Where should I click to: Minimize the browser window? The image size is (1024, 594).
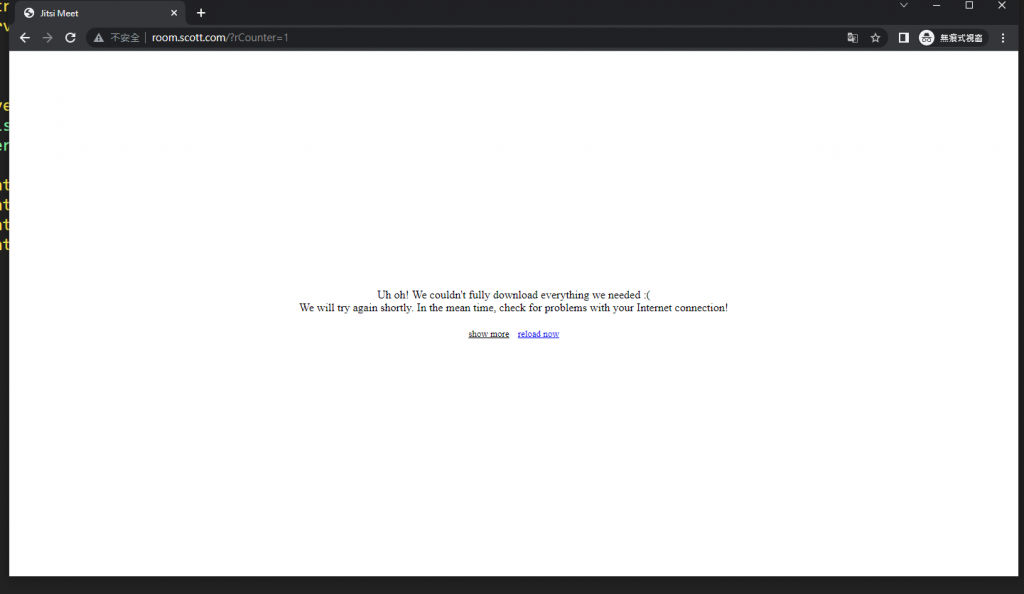936,5
